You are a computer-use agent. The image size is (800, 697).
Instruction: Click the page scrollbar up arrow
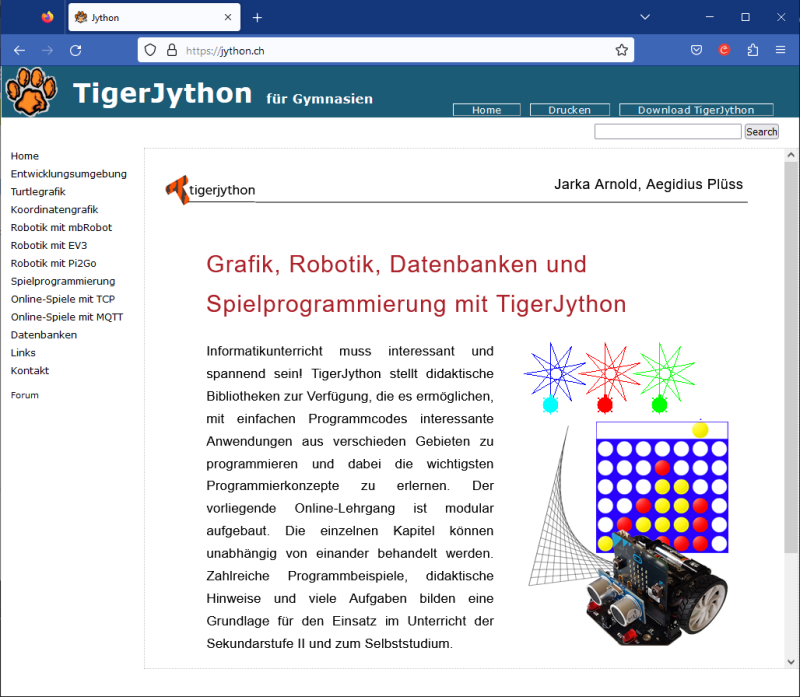[x=791, y=155]
